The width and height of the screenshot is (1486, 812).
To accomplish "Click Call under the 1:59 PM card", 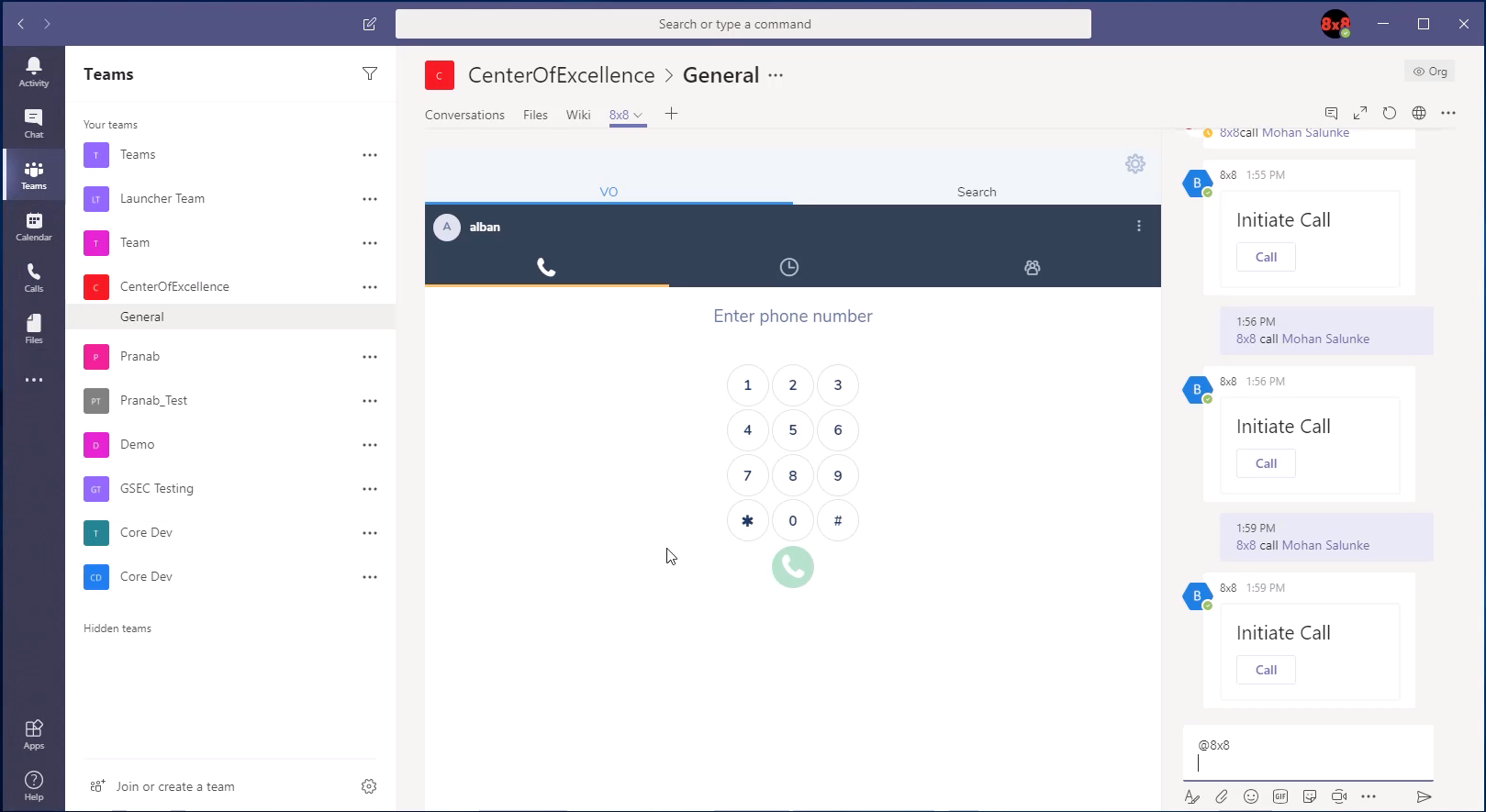I will [x=1266, y=670].
